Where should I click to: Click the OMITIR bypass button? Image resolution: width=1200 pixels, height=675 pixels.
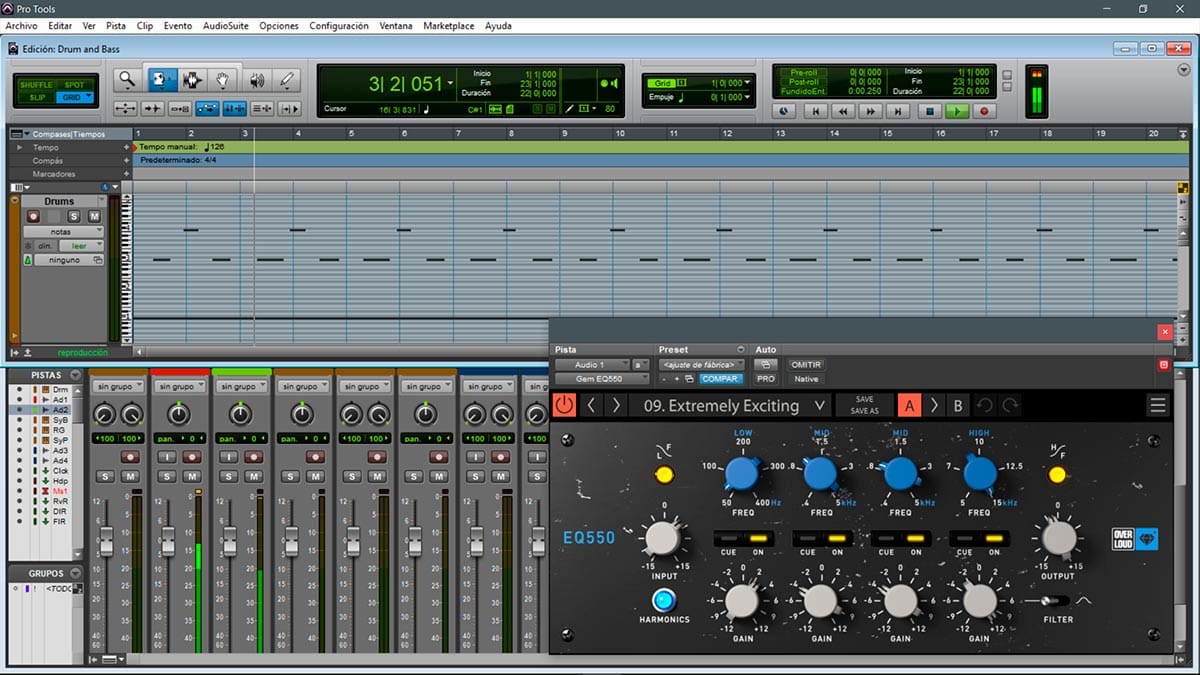pyautogui.click(x=805, y=365)
